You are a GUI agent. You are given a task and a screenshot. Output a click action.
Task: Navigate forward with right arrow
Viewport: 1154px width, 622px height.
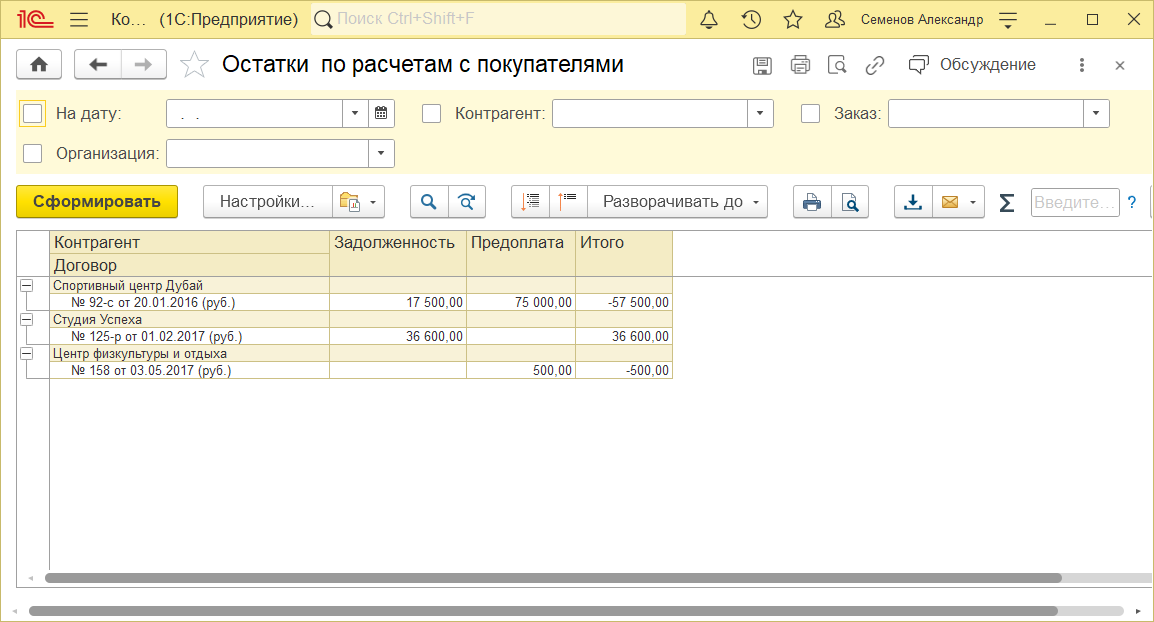pos(144,65)
